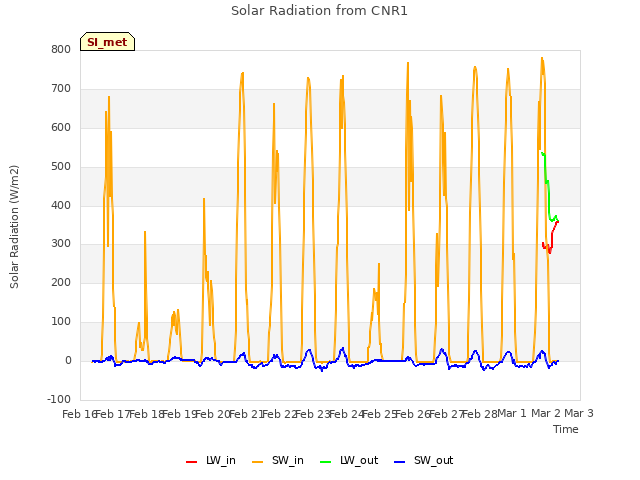The height and width of the screenshot is (480, 640).
Task: Toggle the SW_in legend entry
Action: coord(278,460)
